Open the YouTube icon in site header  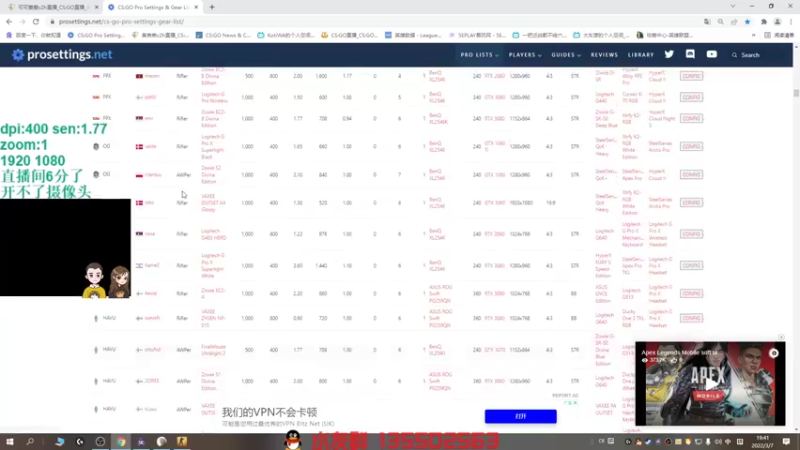click(711, 54)
